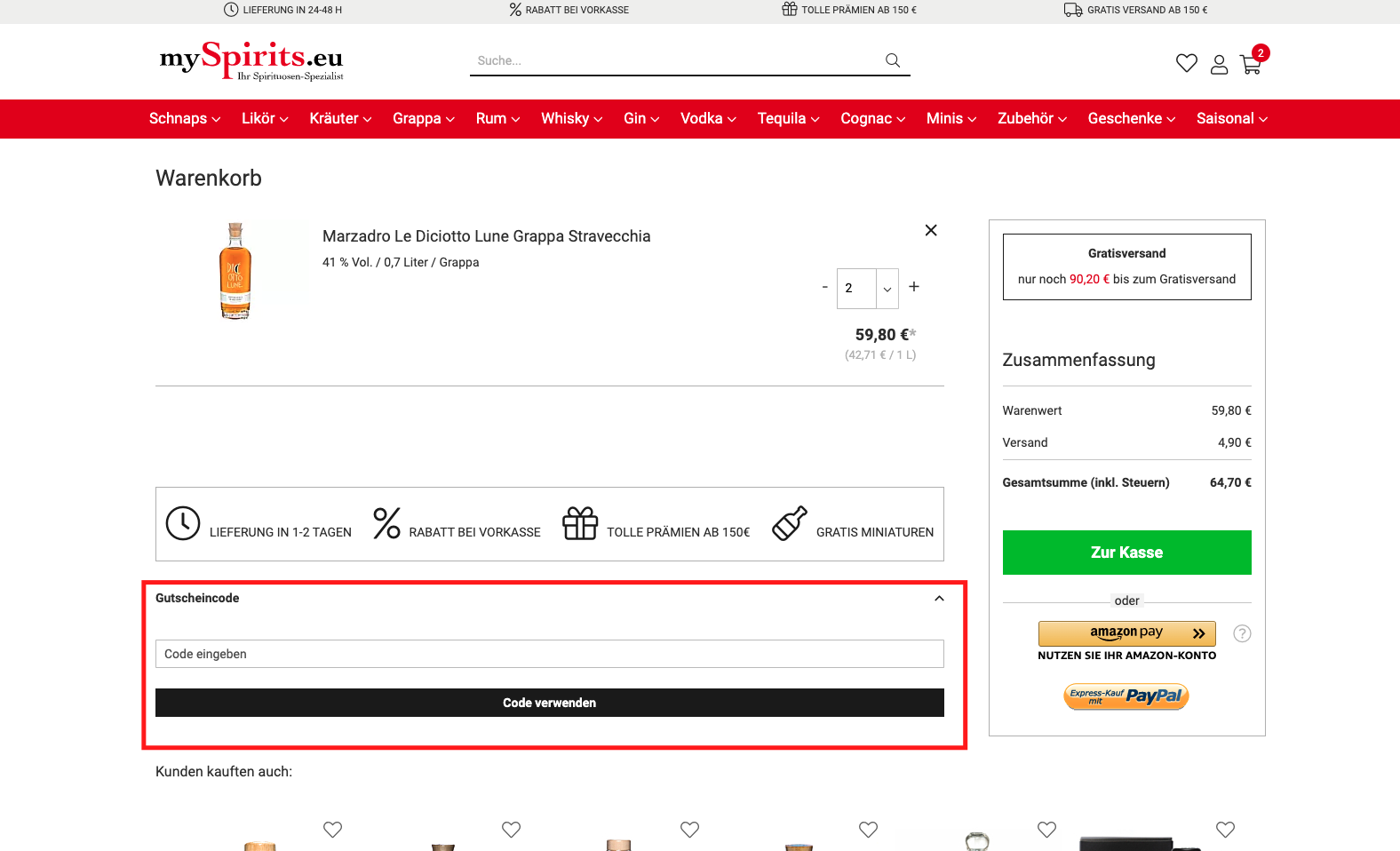The width and height of the screenshot is (1400, 851).
Task: Open the Whisky menu
Action: point(571,119)
